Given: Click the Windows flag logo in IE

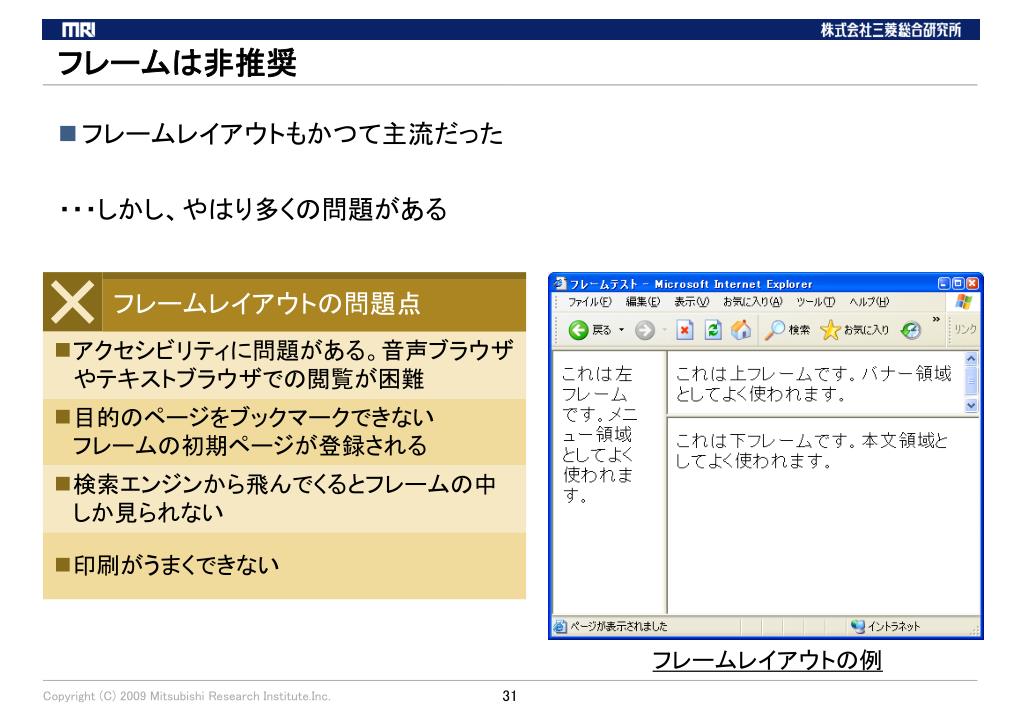Looking at the screenshot, I should click(x=963, y=301).
